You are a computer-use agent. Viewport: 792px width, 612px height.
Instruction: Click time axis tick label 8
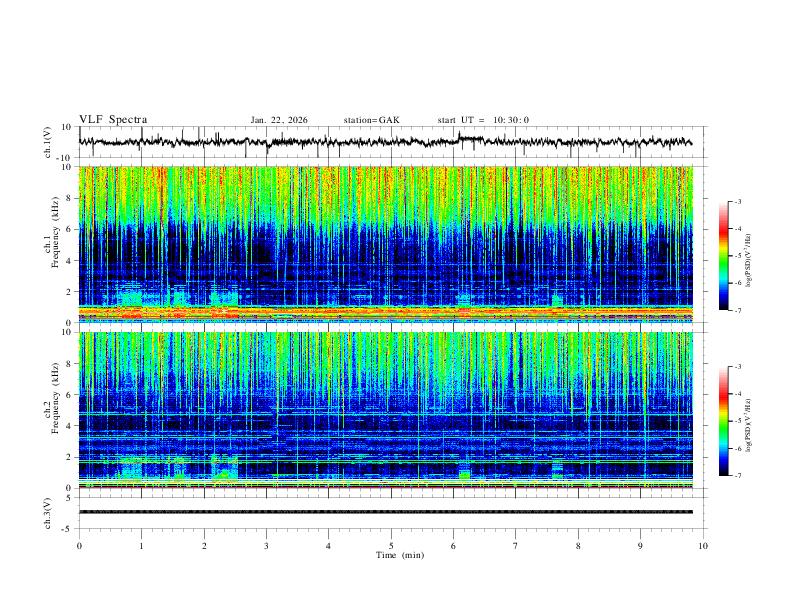[x=578, y=546]
